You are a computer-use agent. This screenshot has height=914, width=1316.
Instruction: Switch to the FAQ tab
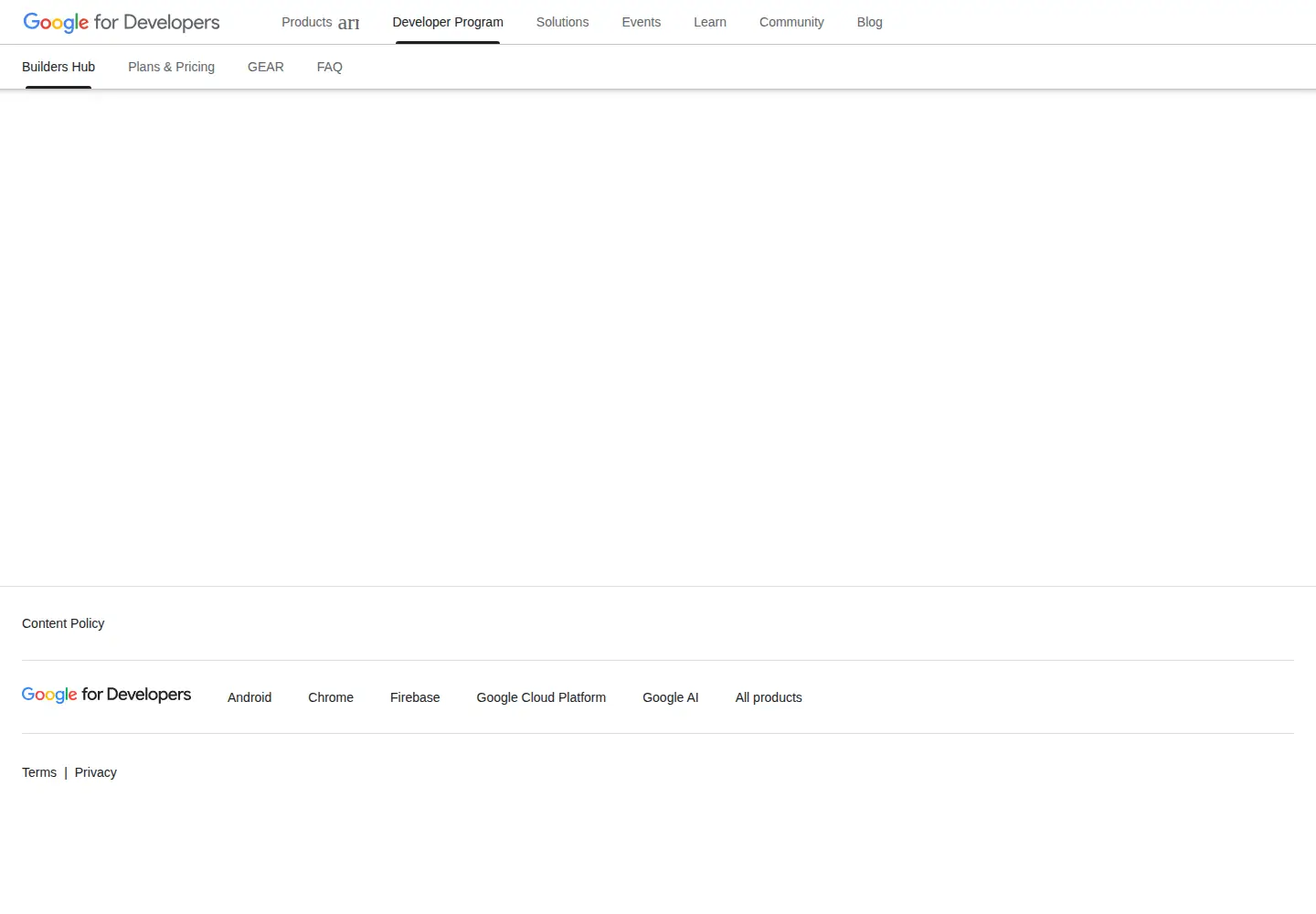coord(330,67)
